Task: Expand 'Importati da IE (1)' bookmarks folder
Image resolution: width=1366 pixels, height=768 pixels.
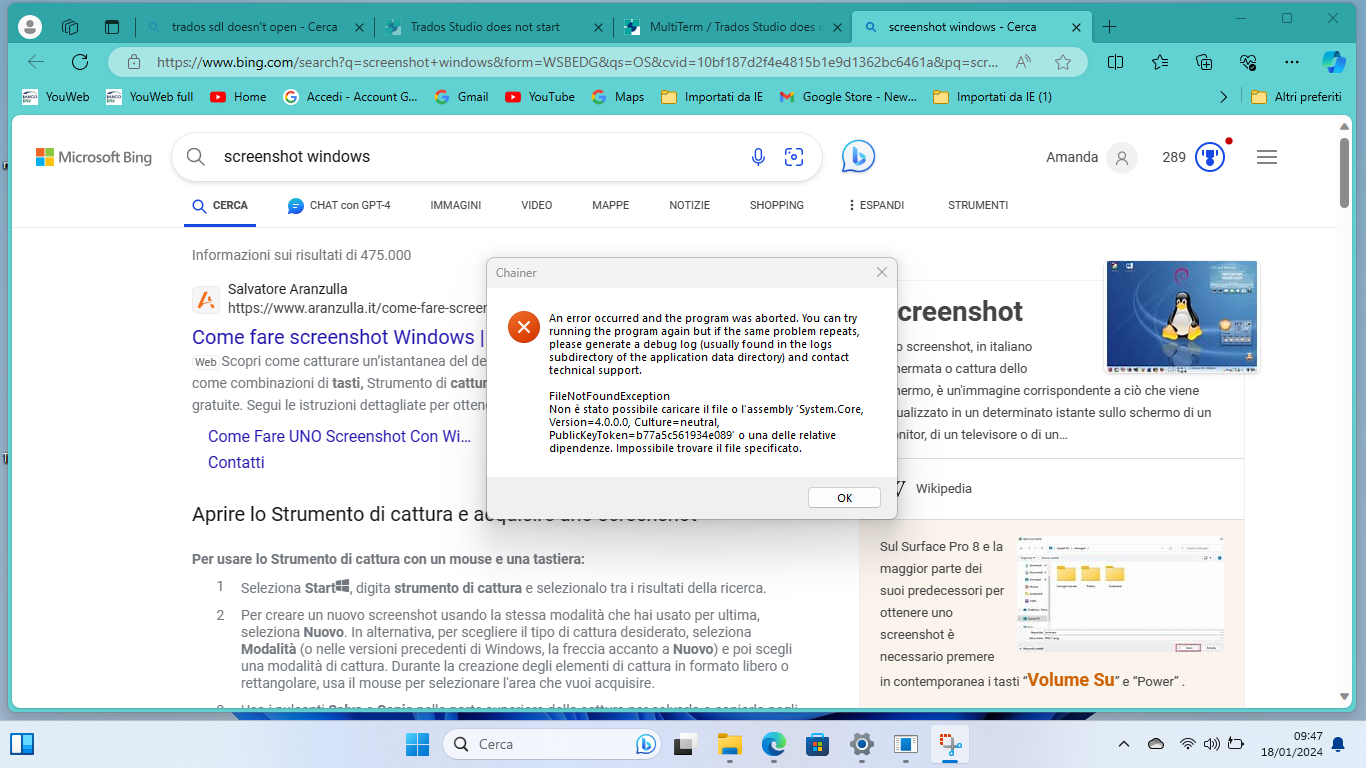Action: (992, 97)
